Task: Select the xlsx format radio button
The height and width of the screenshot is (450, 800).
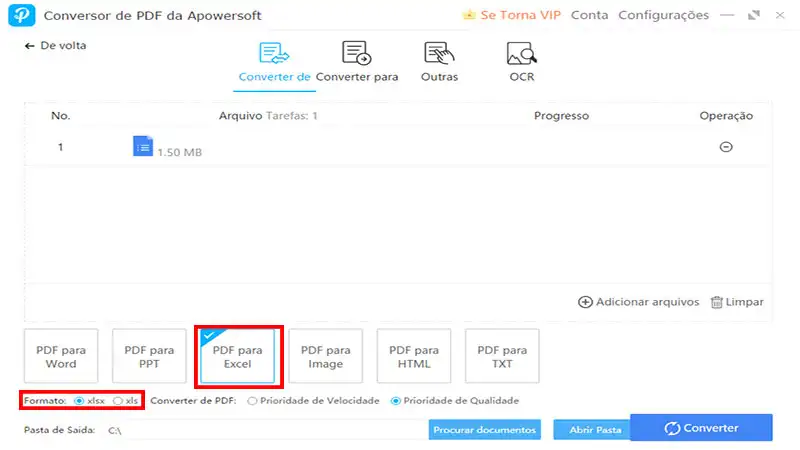Action: [x=79, y=401]
